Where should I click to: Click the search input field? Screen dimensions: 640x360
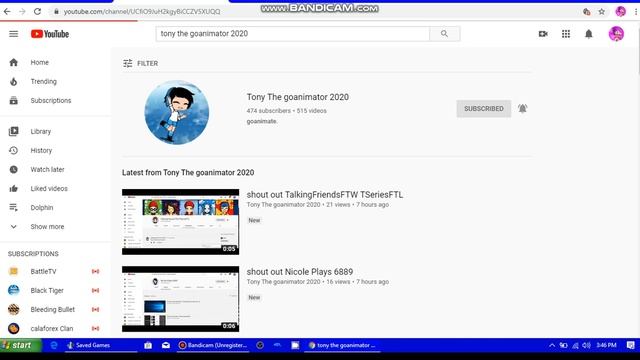pyautogui.click(x=293, y=34)
